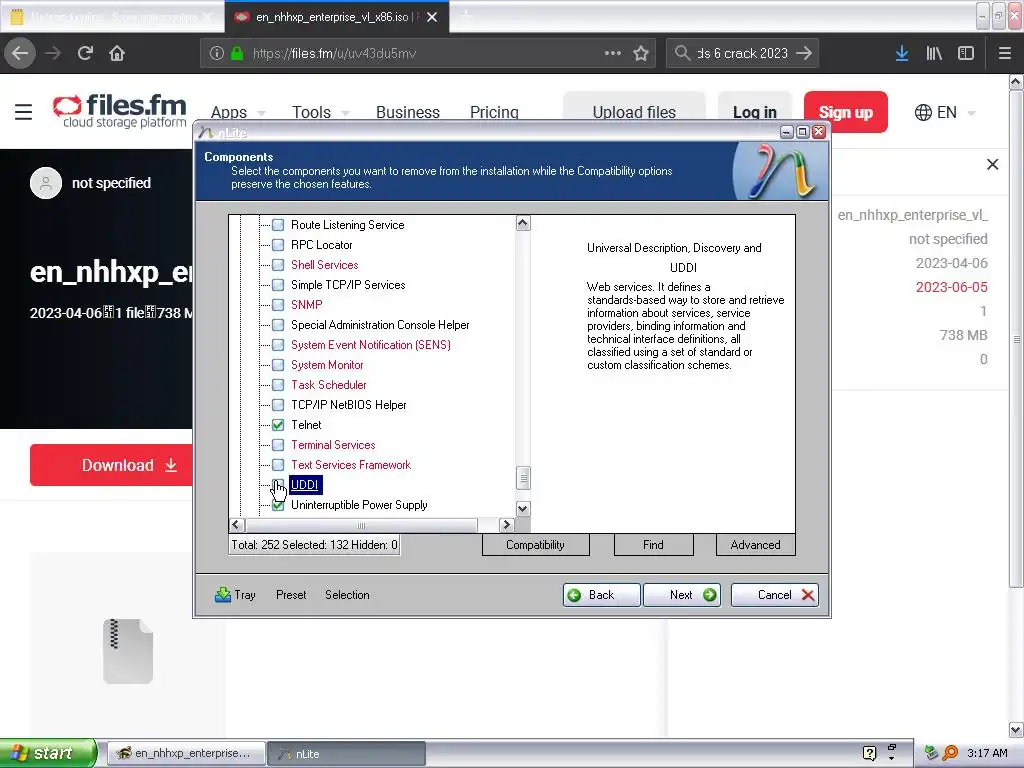Viewport: 1024px width, 768px height.
Task: Toggle Simple TCP/IP Services checkbox
Action: 278,285
